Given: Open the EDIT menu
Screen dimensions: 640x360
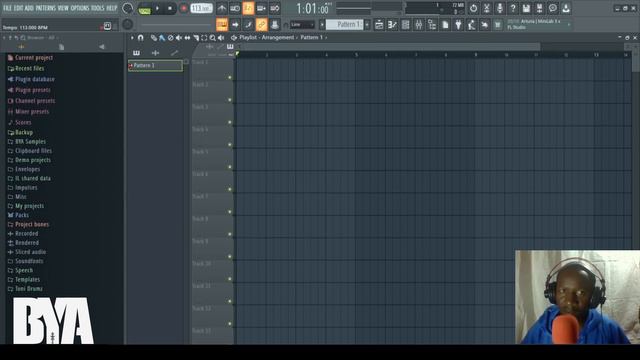Looking at the screenshot, I should coord(18,8).
